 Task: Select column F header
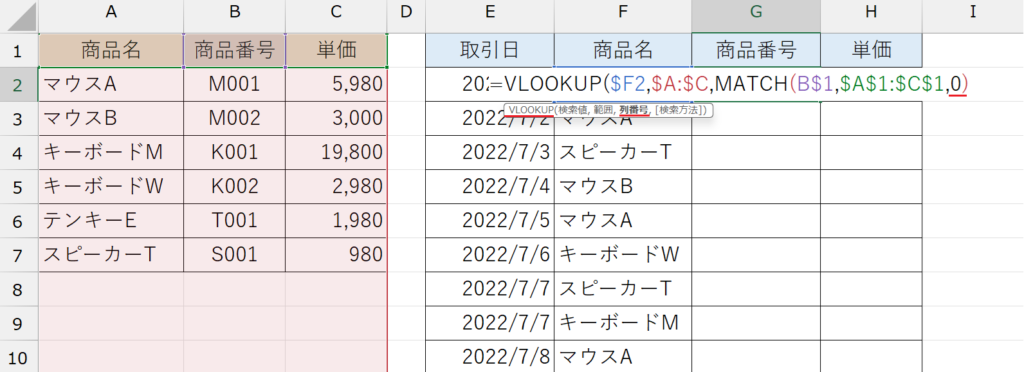622,16
